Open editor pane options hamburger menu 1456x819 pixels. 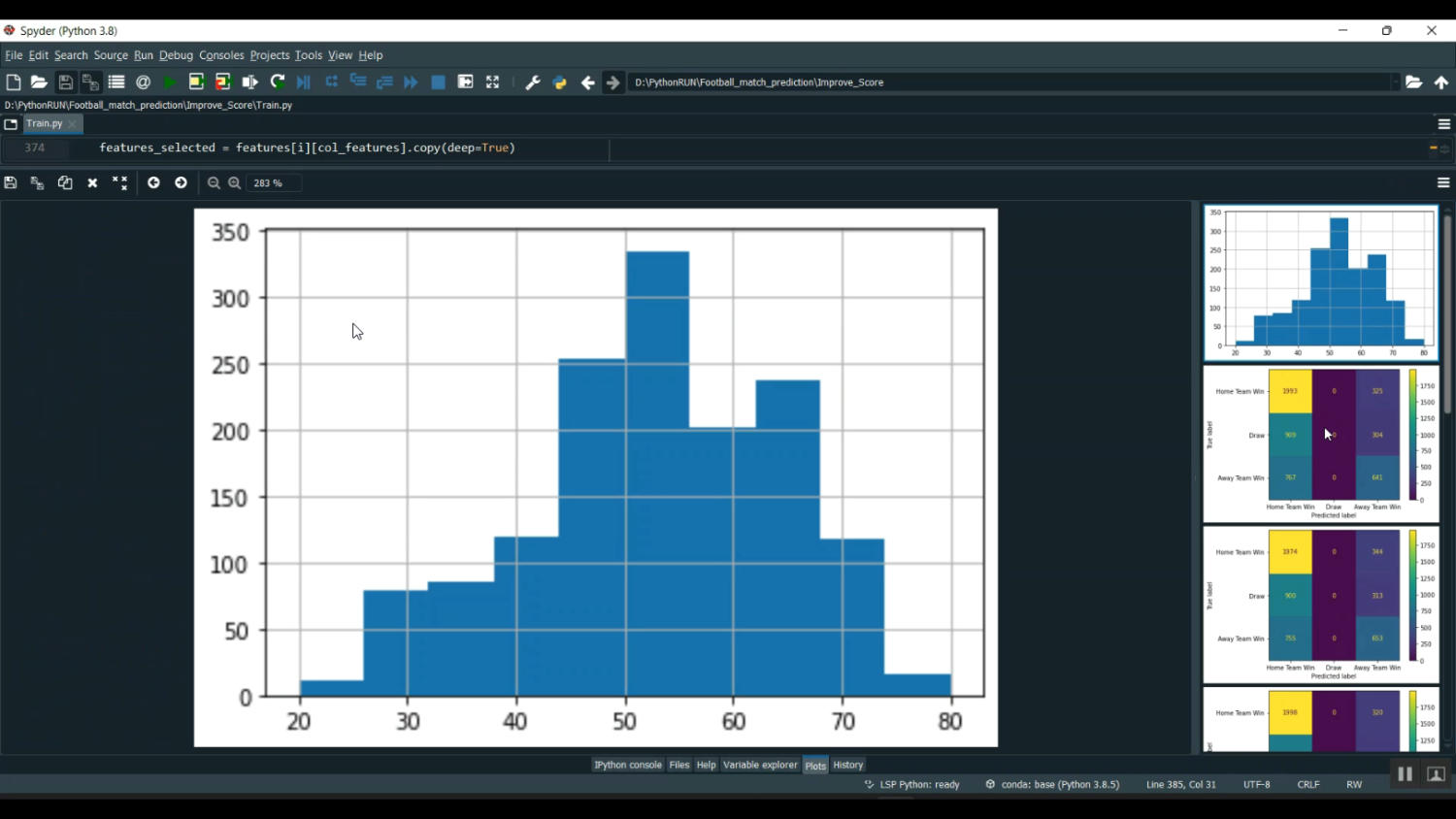pyautogui.click(x=1443, y=124)
